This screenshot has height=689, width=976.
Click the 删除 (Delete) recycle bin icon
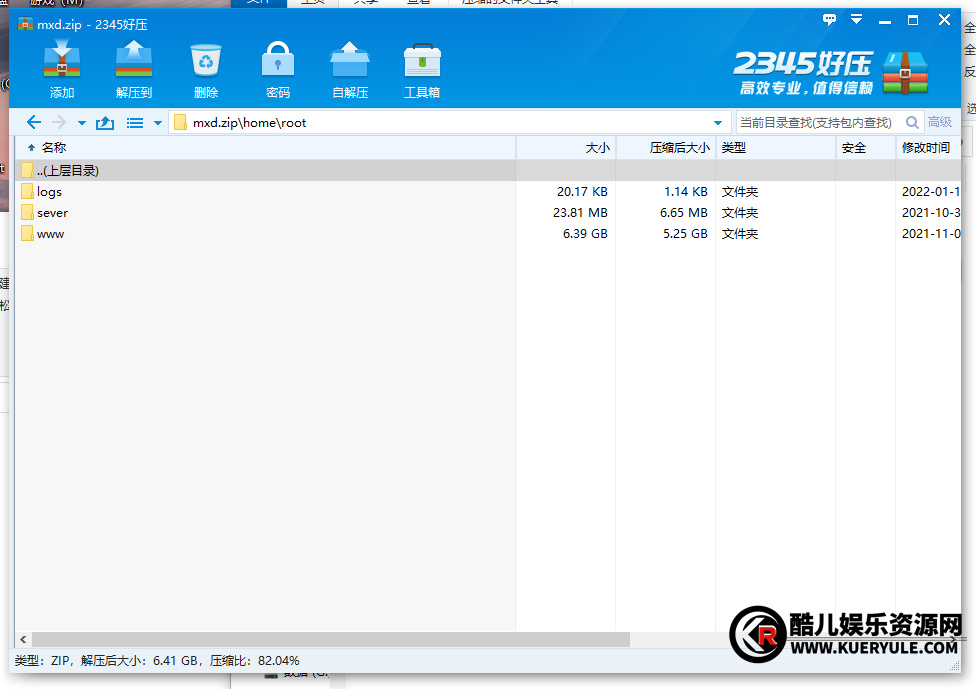pyautogui.click(x=206, y=63)
